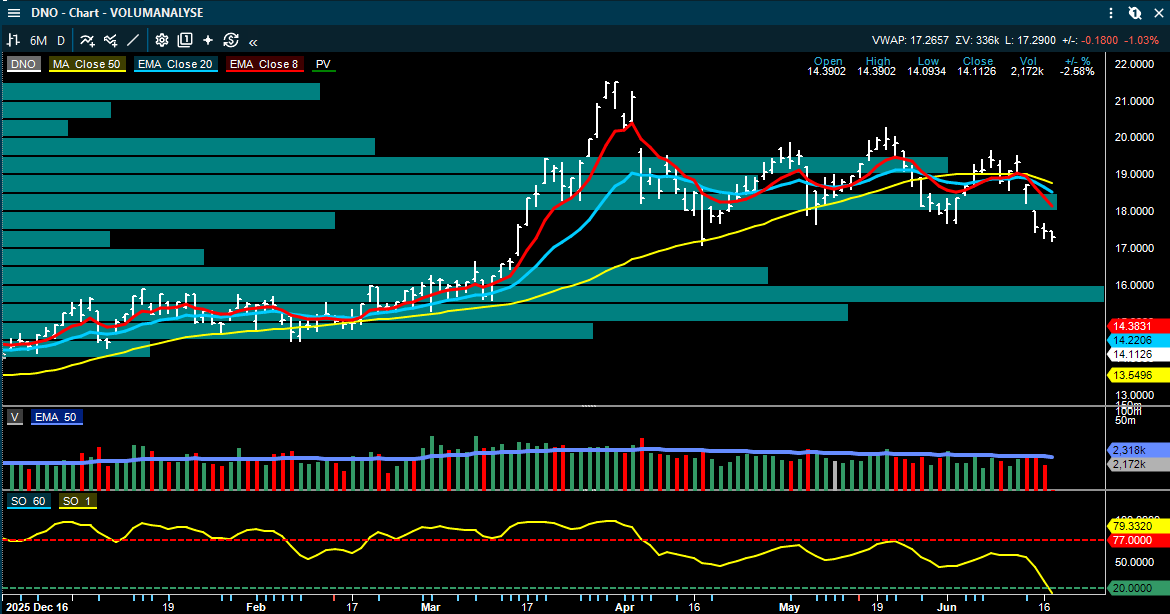The width and height of the screenshot is (1170, 614).
Task: Click the 22.0000 price axis label
Action: tap(1133, 64)
